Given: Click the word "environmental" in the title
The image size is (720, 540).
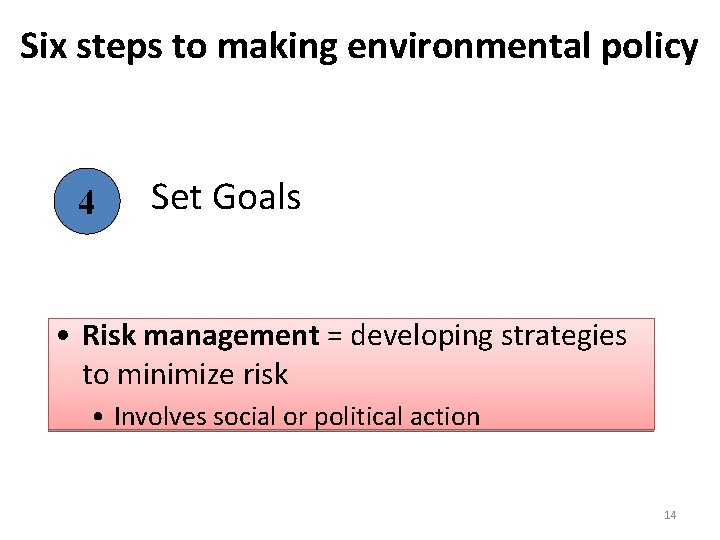Looking at the screenshot, I should (463, 46).
